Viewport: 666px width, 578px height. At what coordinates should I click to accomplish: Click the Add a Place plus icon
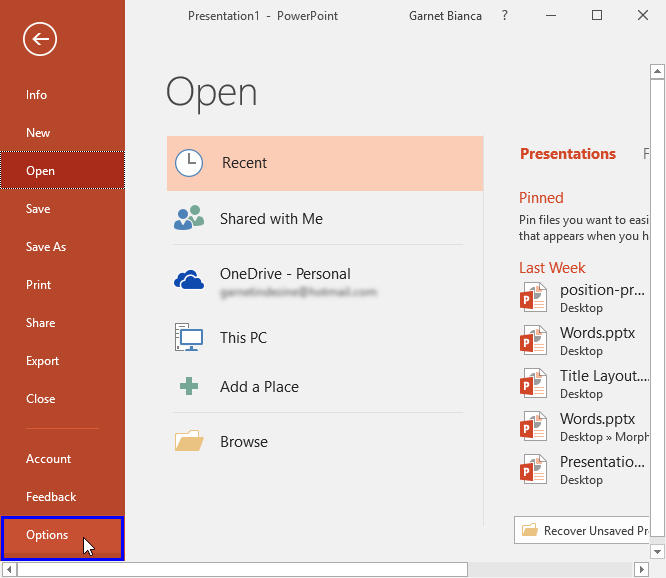pos(189,387)
